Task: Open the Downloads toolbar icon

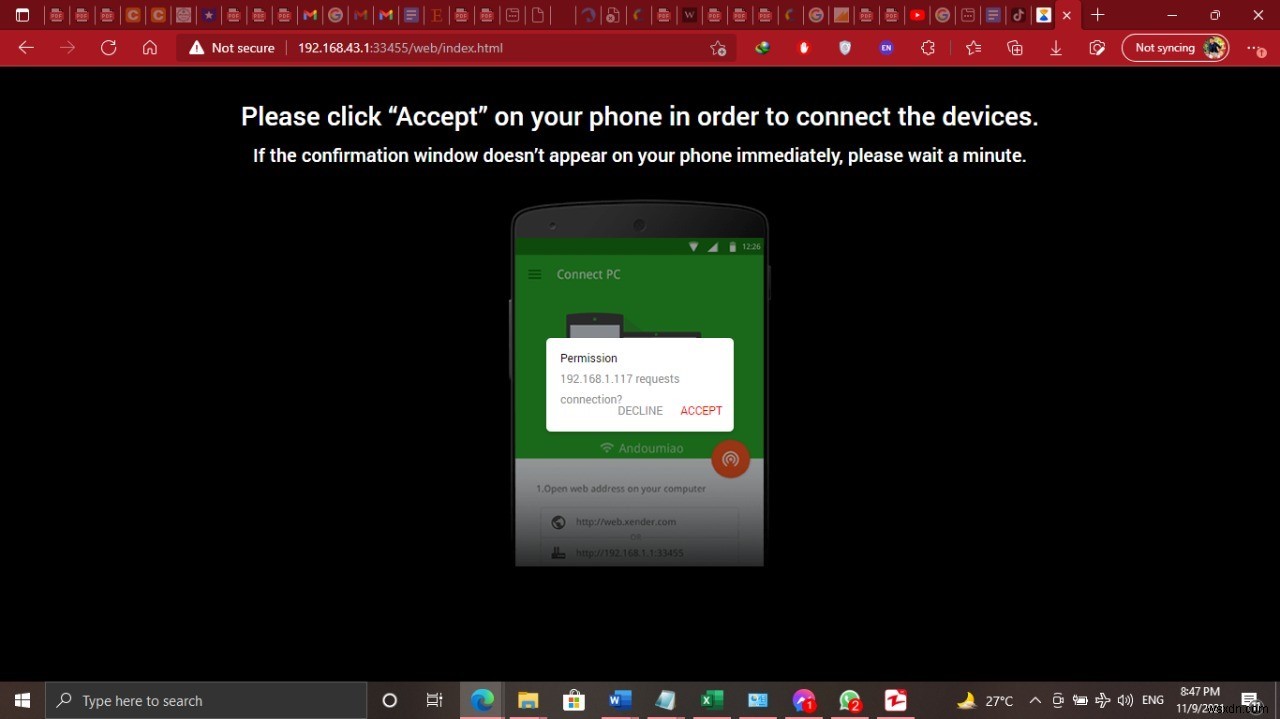Action: tap(1055, 47)
